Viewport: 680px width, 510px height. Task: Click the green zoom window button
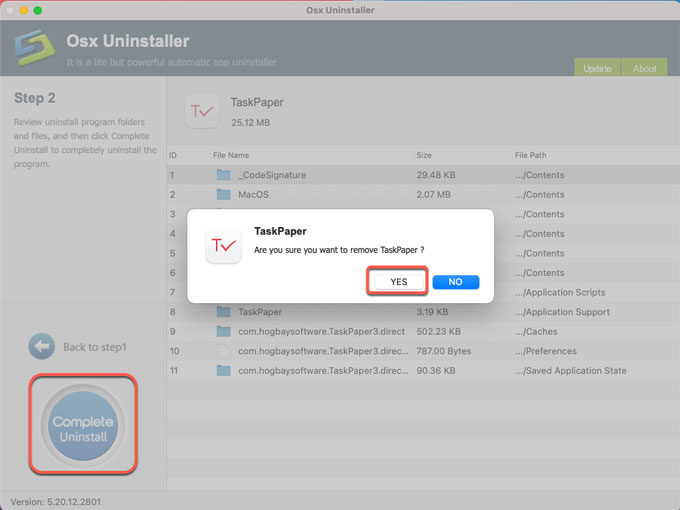tap(38, 10)
